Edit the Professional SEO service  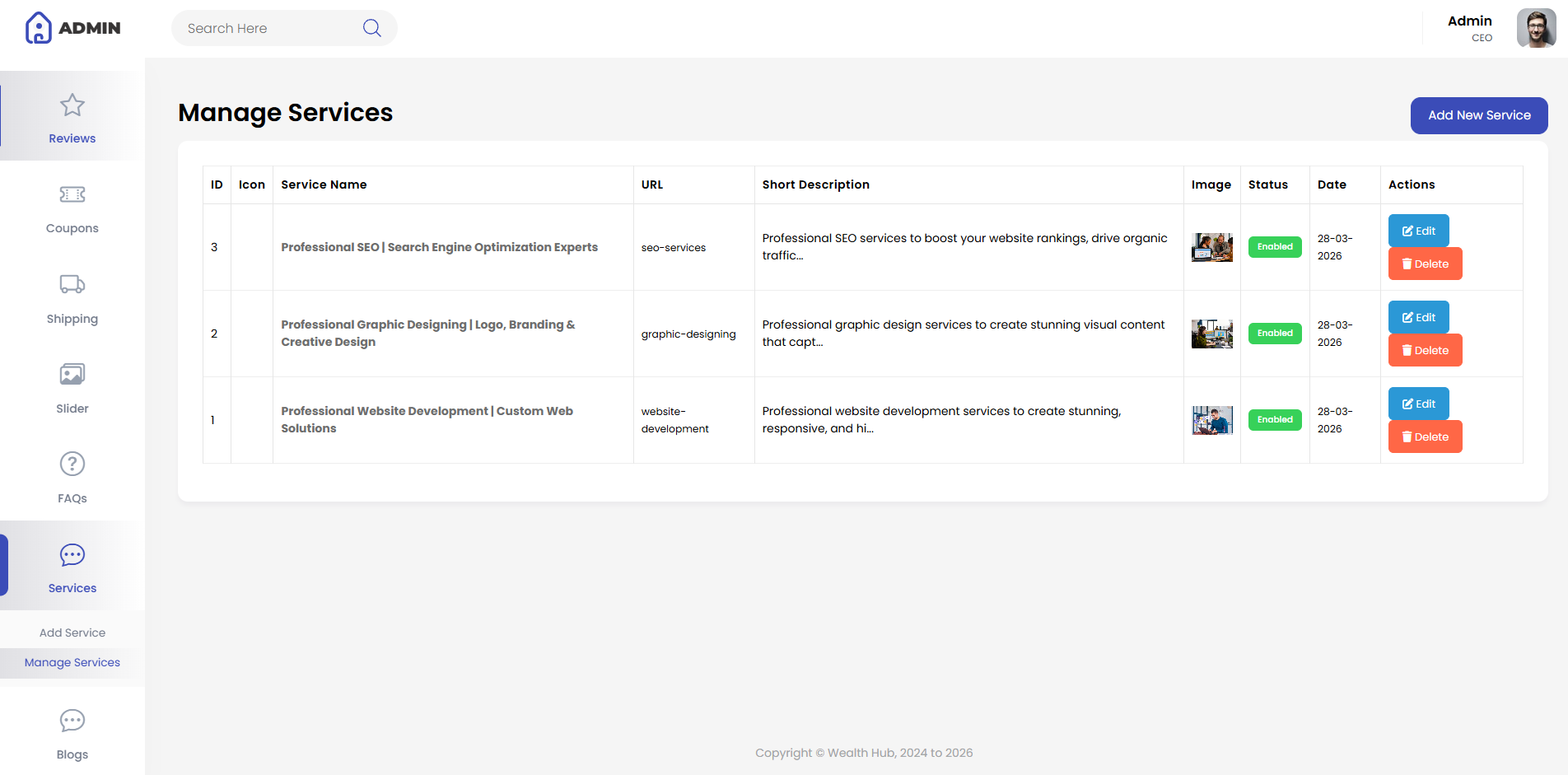(1419, 231)
